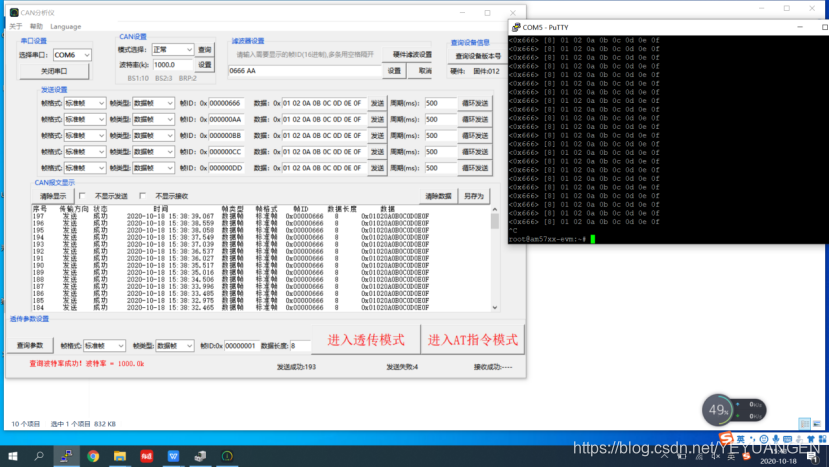Click the 49% memory usage floating widget
830x467 pixels.
(718, 409)
